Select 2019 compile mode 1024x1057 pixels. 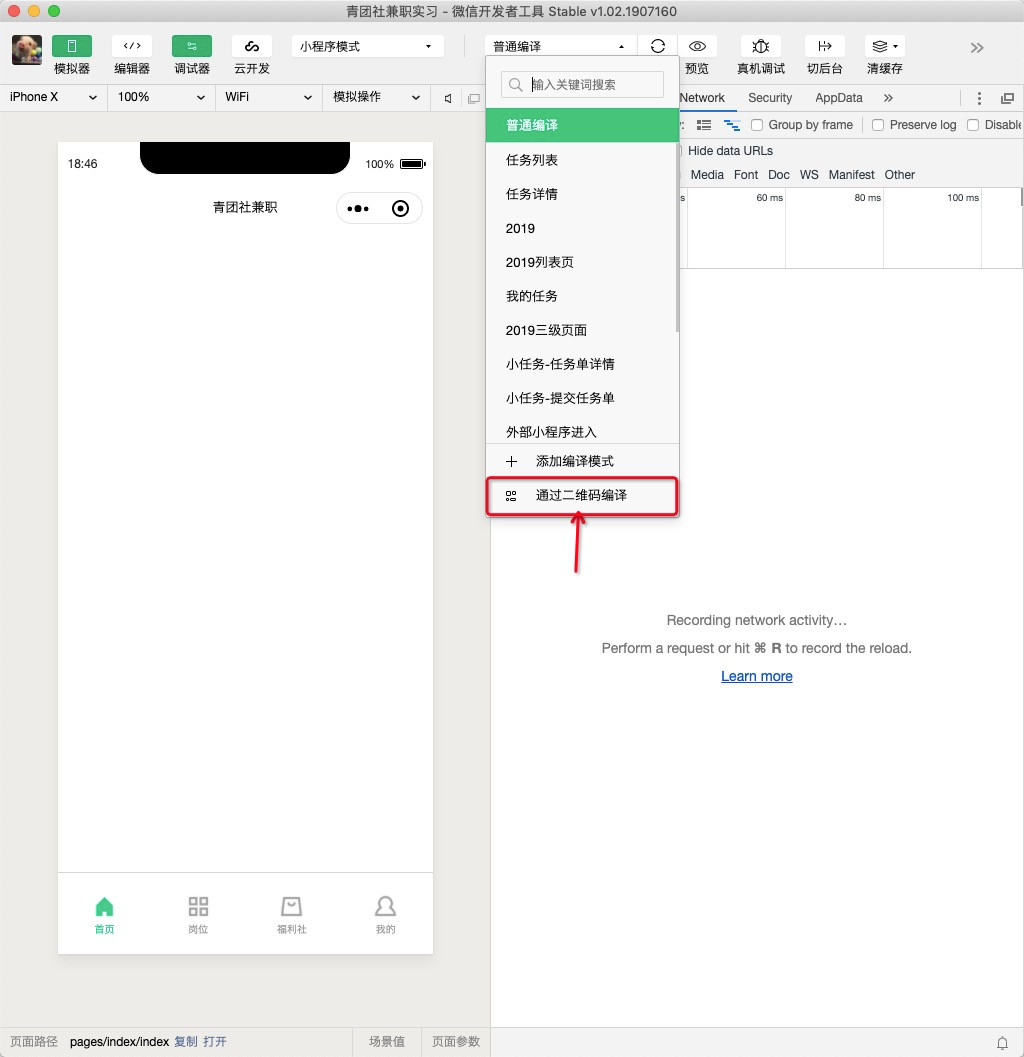coord(582,229)
